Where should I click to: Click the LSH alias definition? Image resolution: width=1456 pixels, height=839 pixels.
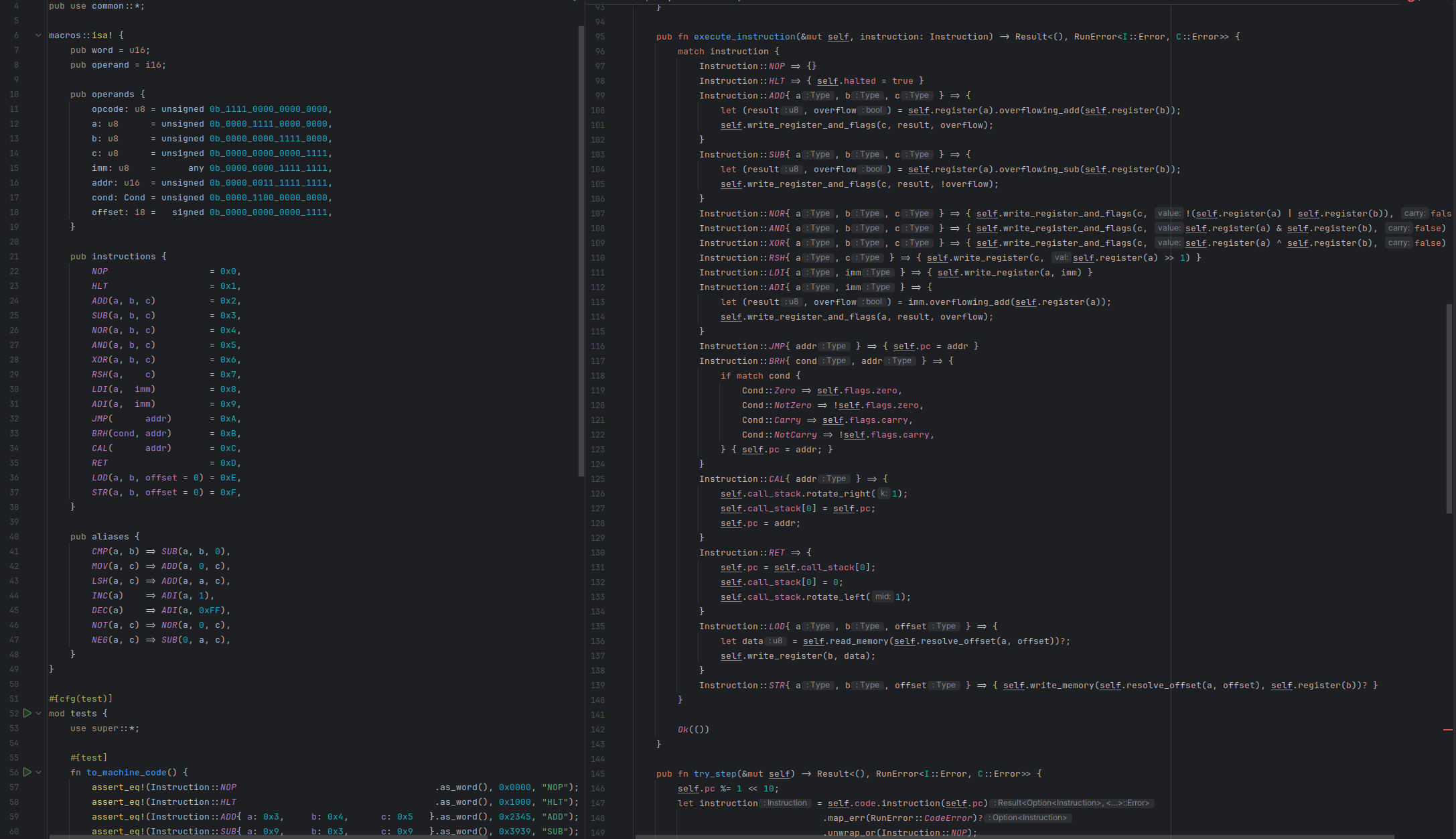tap(161, 581)
